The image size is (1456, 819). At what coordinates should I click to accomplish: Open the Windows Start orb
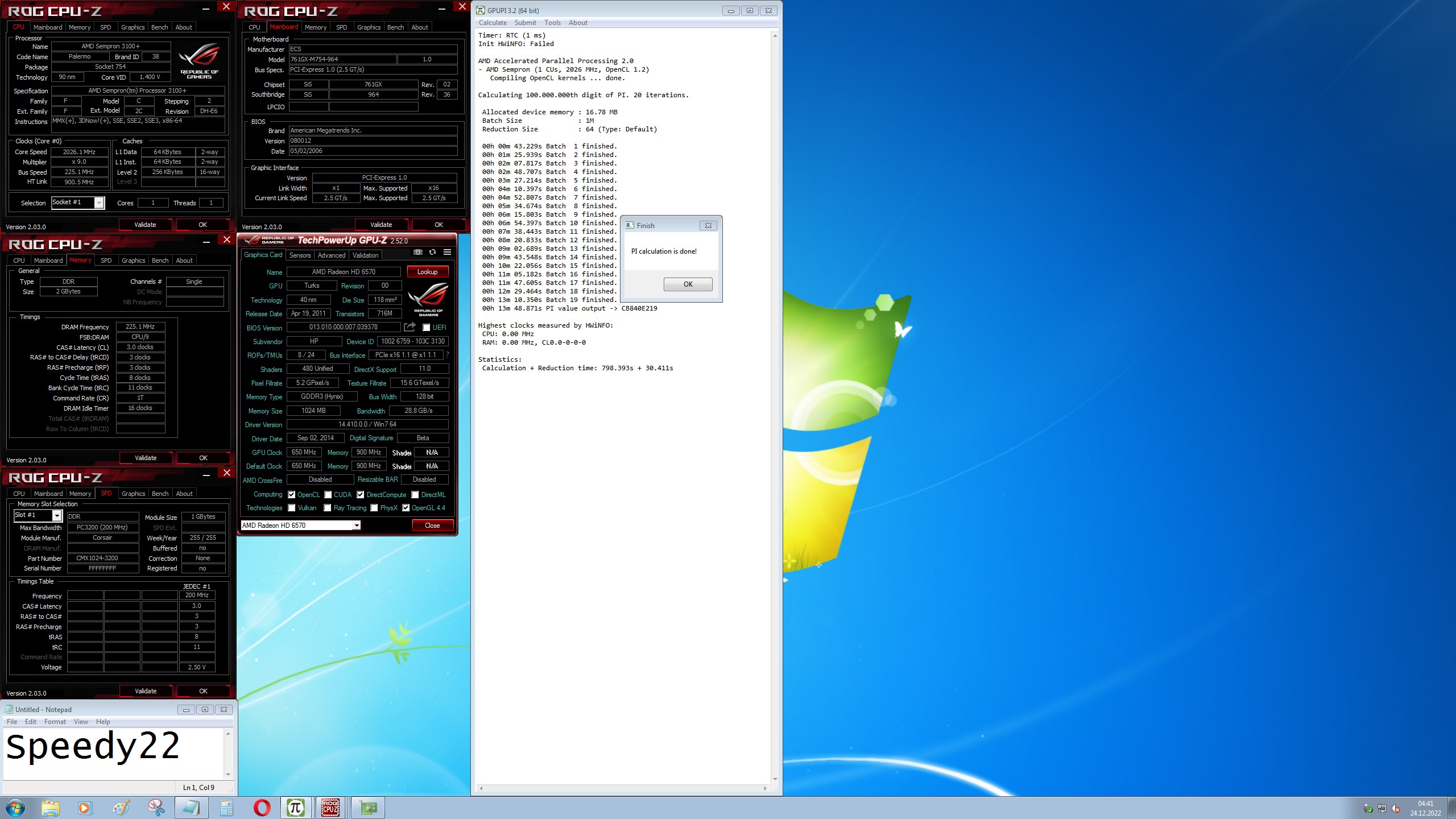15,808
